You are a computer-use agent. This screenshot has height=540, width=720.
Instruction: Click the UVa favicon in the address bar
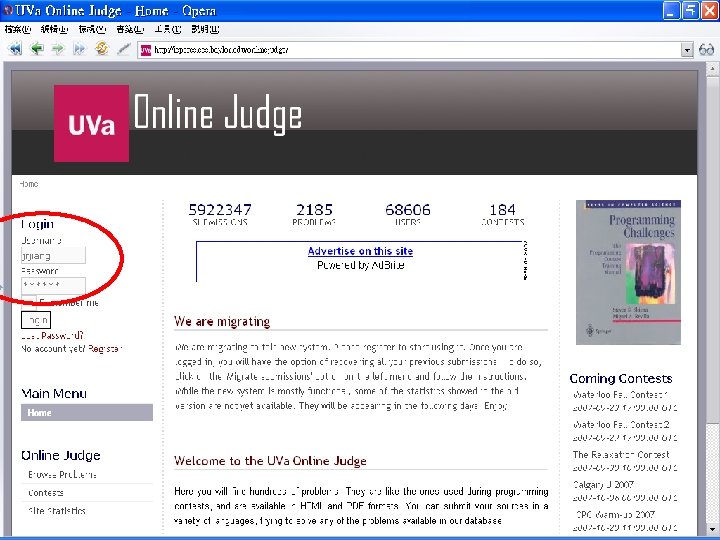click(146, 50)
